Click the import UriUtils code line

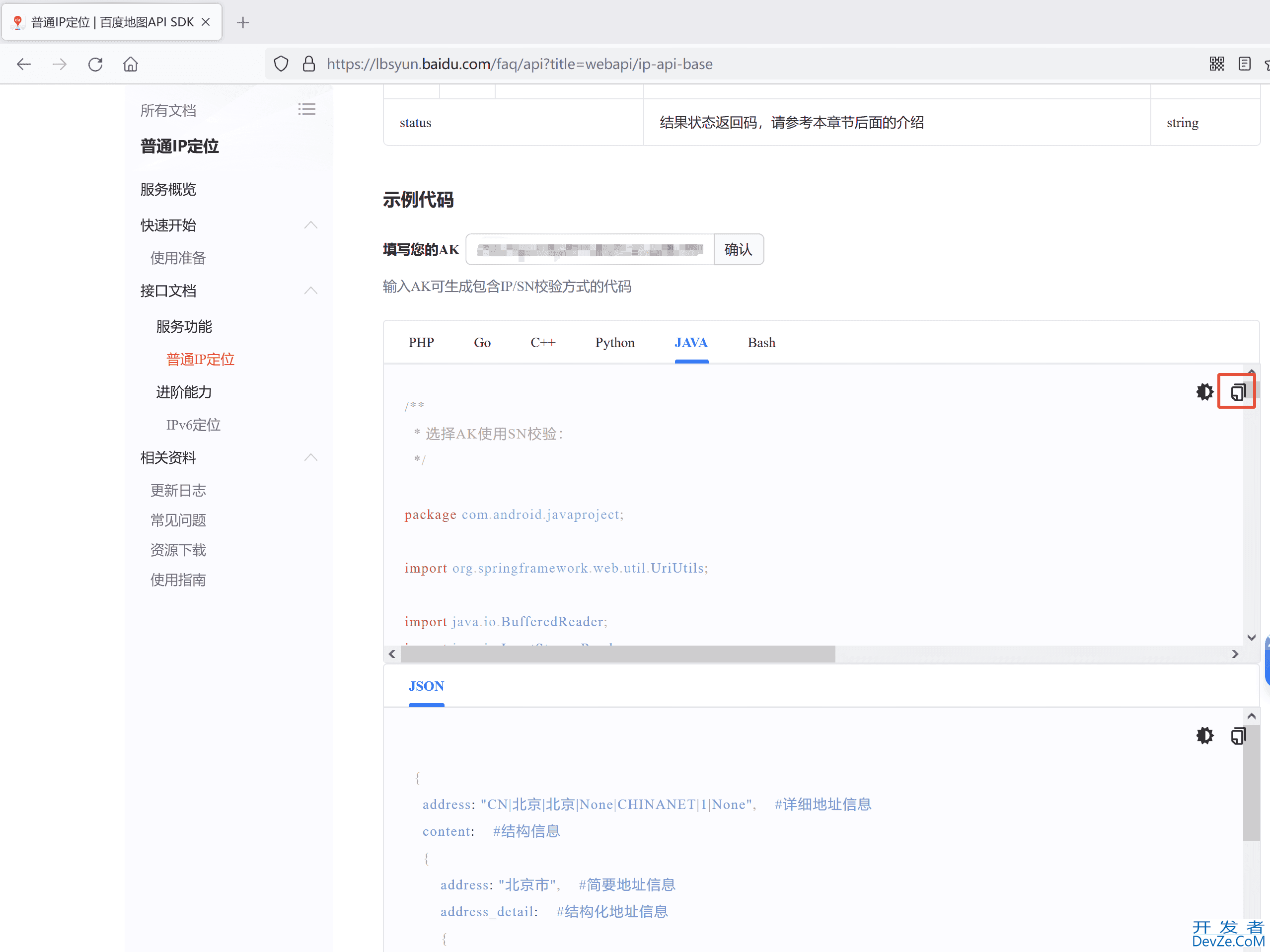tap(556, 568)
